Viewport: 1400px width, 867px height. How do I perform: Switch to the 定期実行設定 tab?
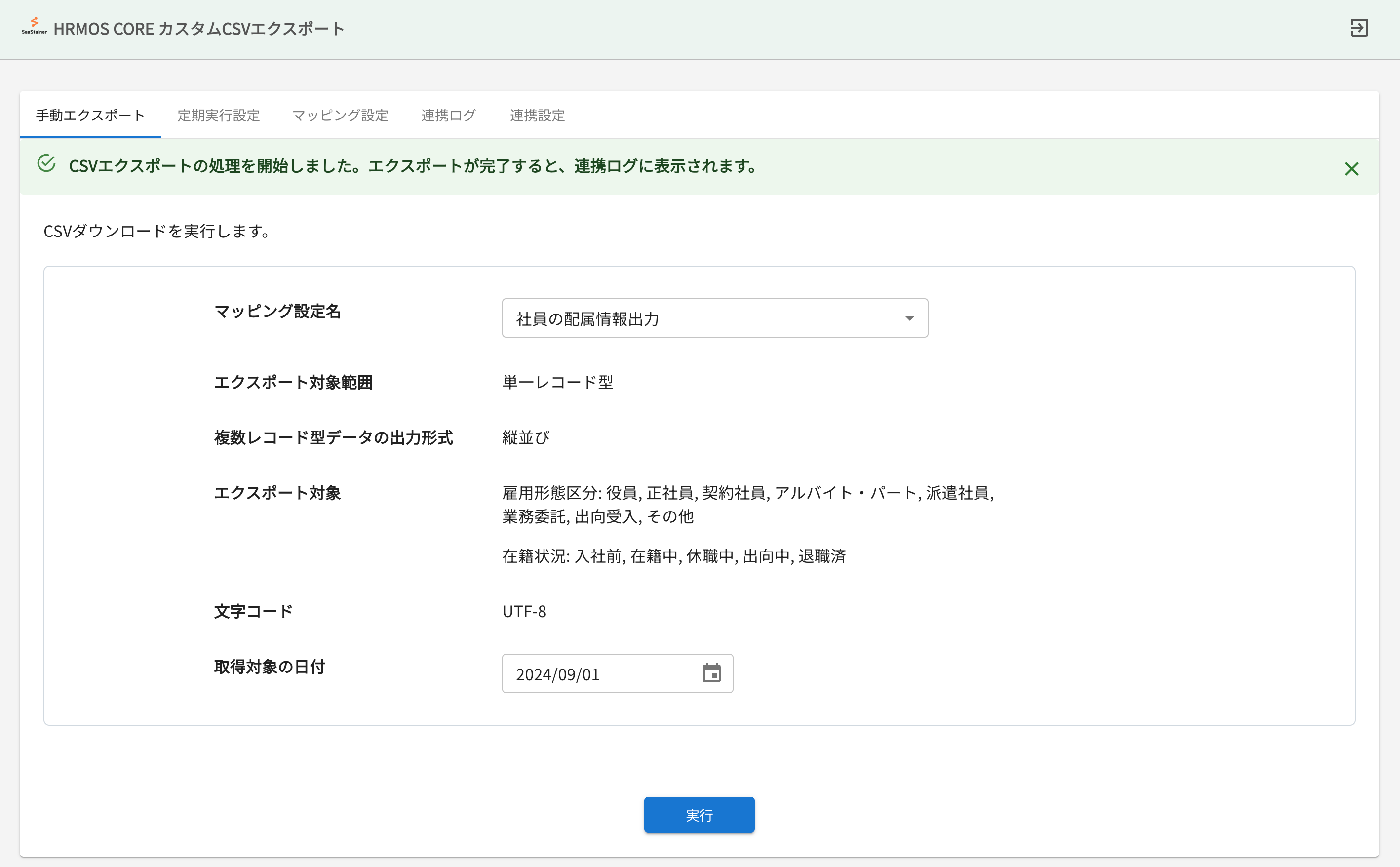(x=219, y=115)
